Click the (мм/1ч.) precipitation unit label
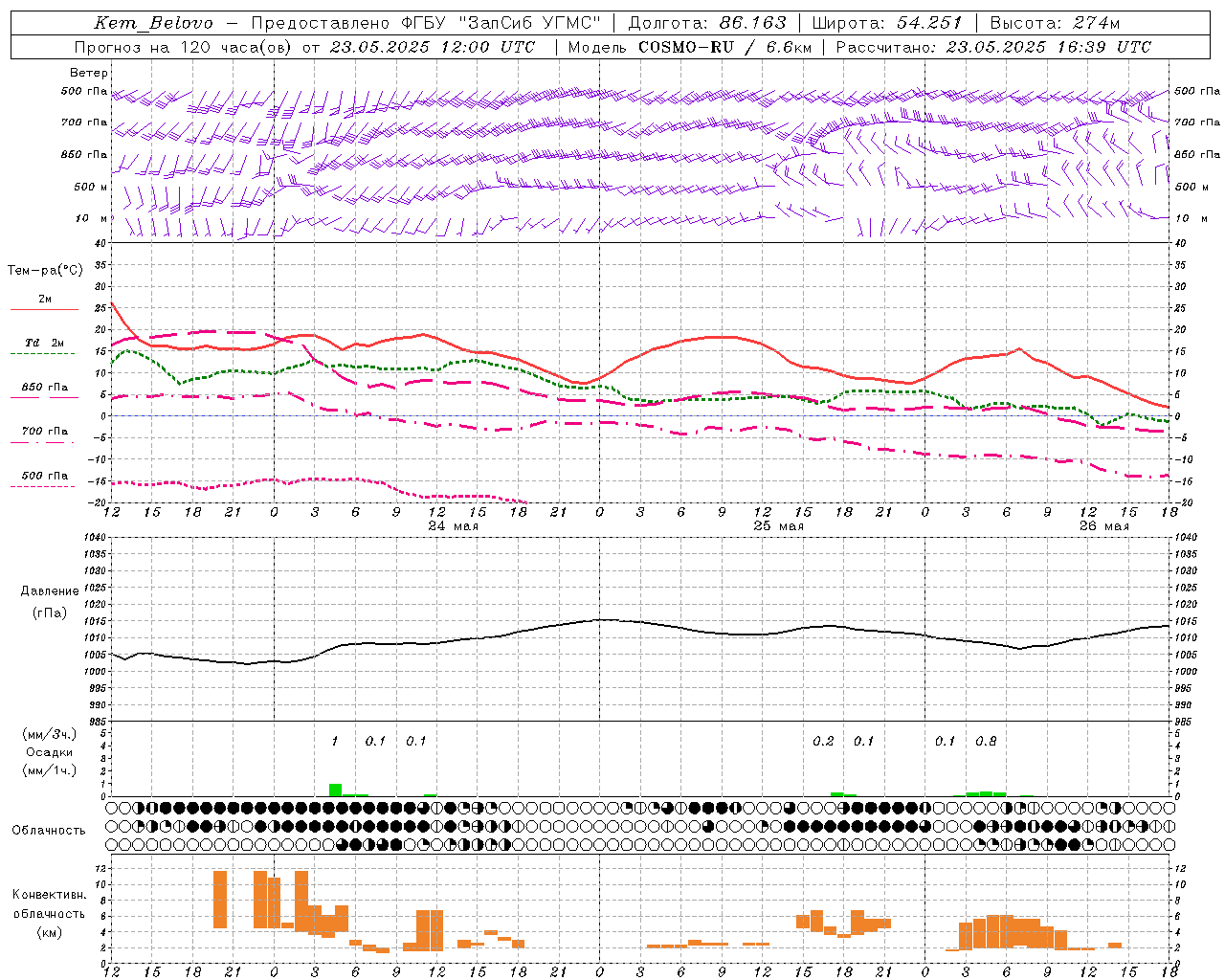 50,770
